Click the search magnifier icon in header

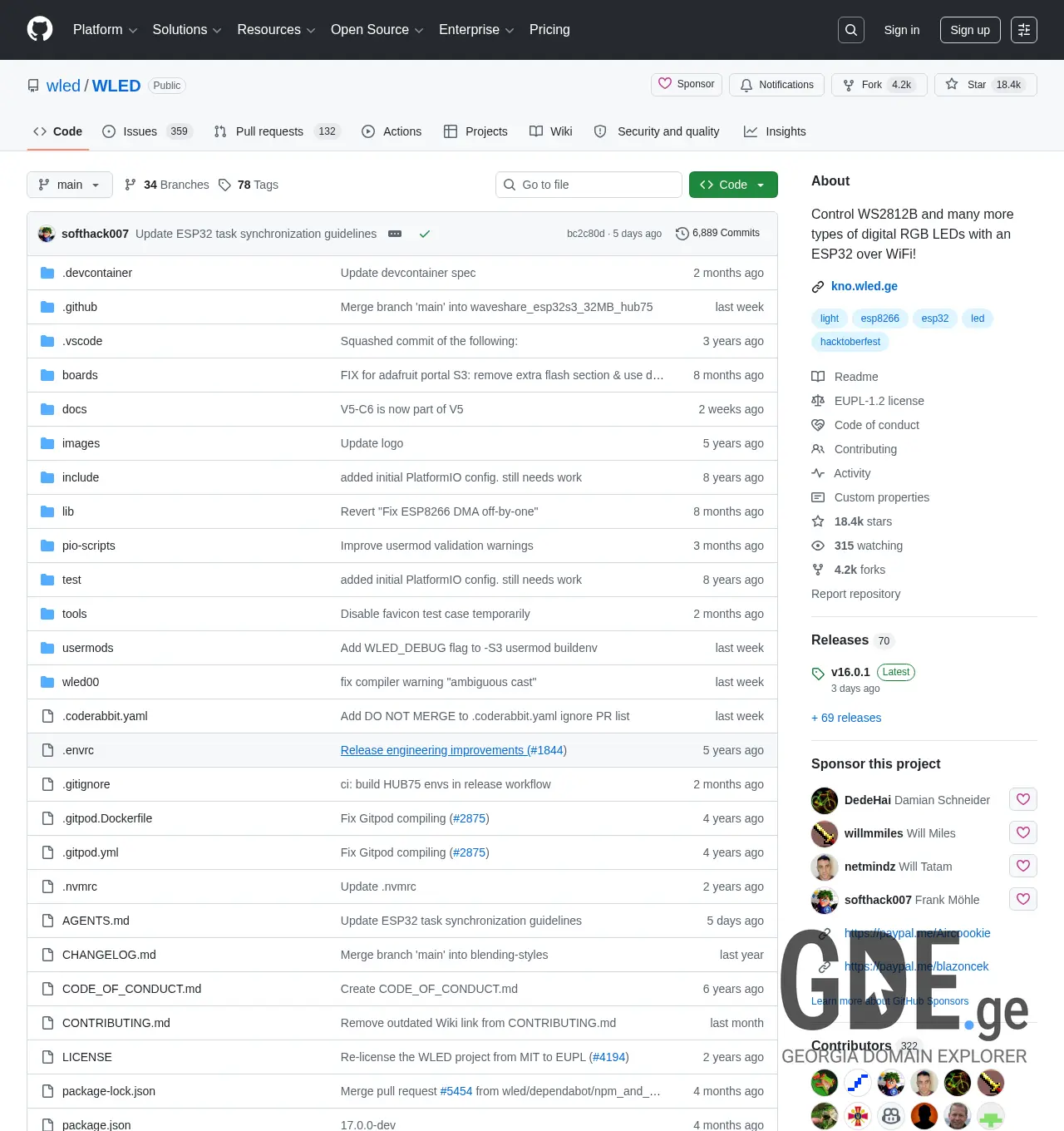click(851, 30)
